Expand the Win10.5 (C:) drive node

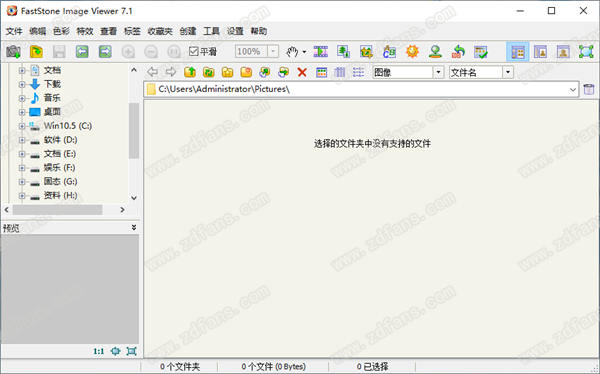pyautogui.click(x=22, y=126)
